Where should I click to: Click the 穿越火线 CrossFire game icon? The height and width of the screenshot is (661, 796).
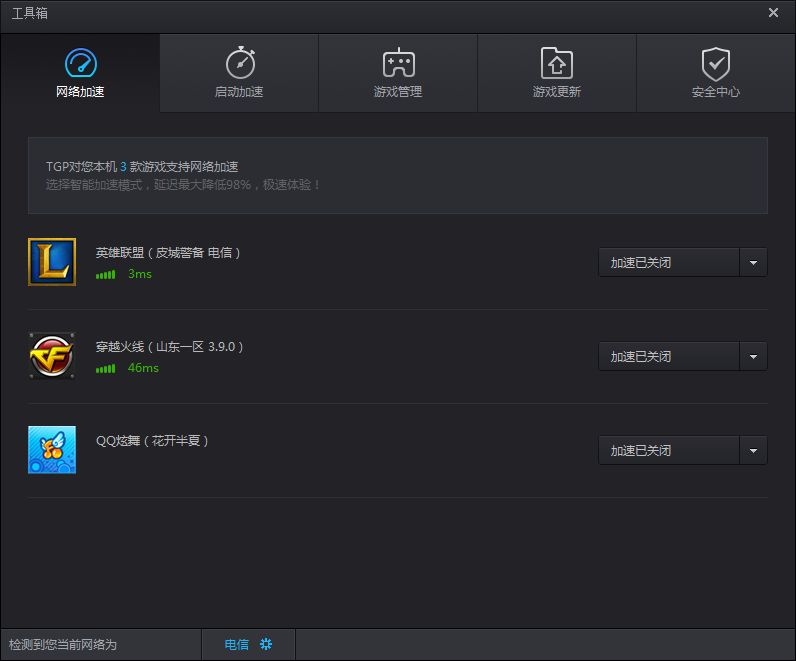tap(52, 356)
